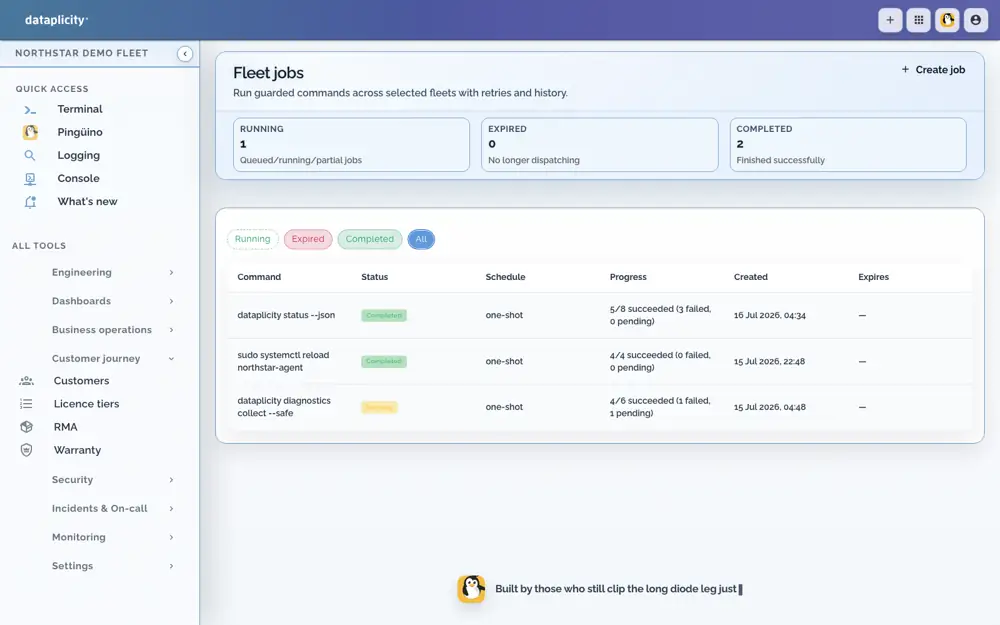Click the Expires column header
Viewport: 1000px width, 625px height.
tap(873, 277)
